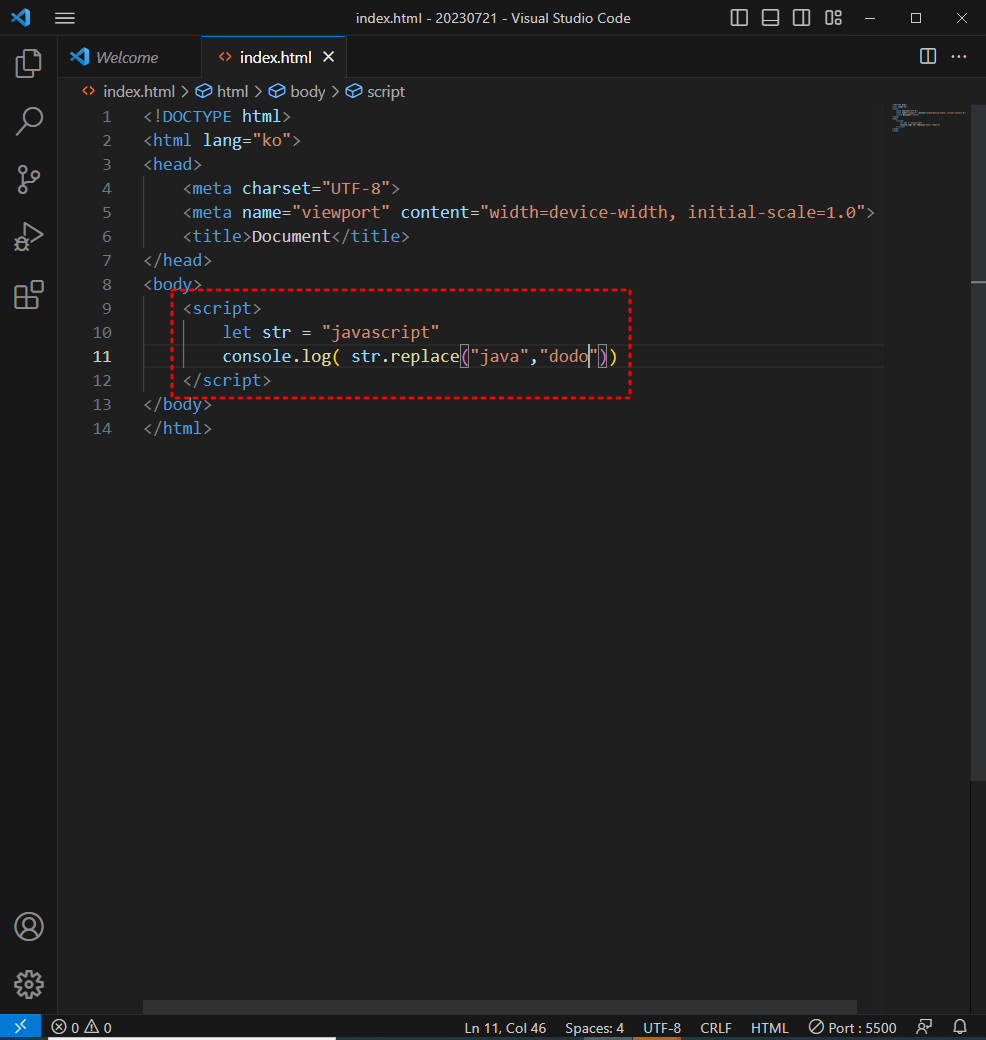Image resolution: width=986 pixels, height=1040 pixels.
Task: Click script in the breadcrumb
Action: pyautogui.click(x=386, y=92)
